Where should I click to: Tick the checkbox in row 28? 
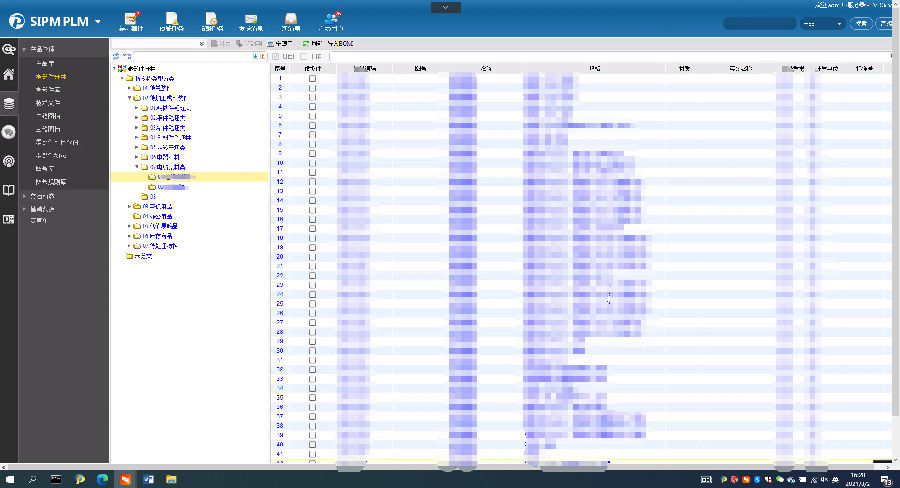(312, 332)
